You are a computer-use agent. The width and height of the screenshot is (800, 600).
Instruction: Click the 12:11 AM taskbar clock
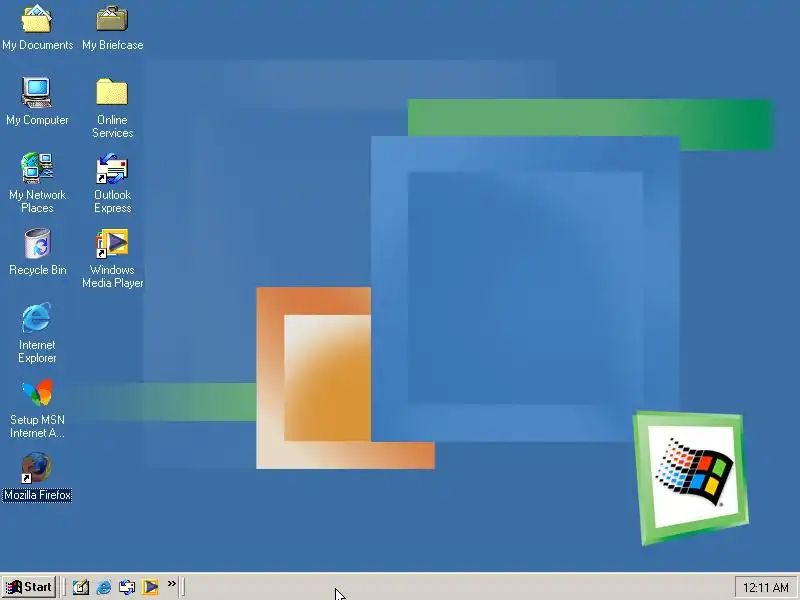click(765, 588)
